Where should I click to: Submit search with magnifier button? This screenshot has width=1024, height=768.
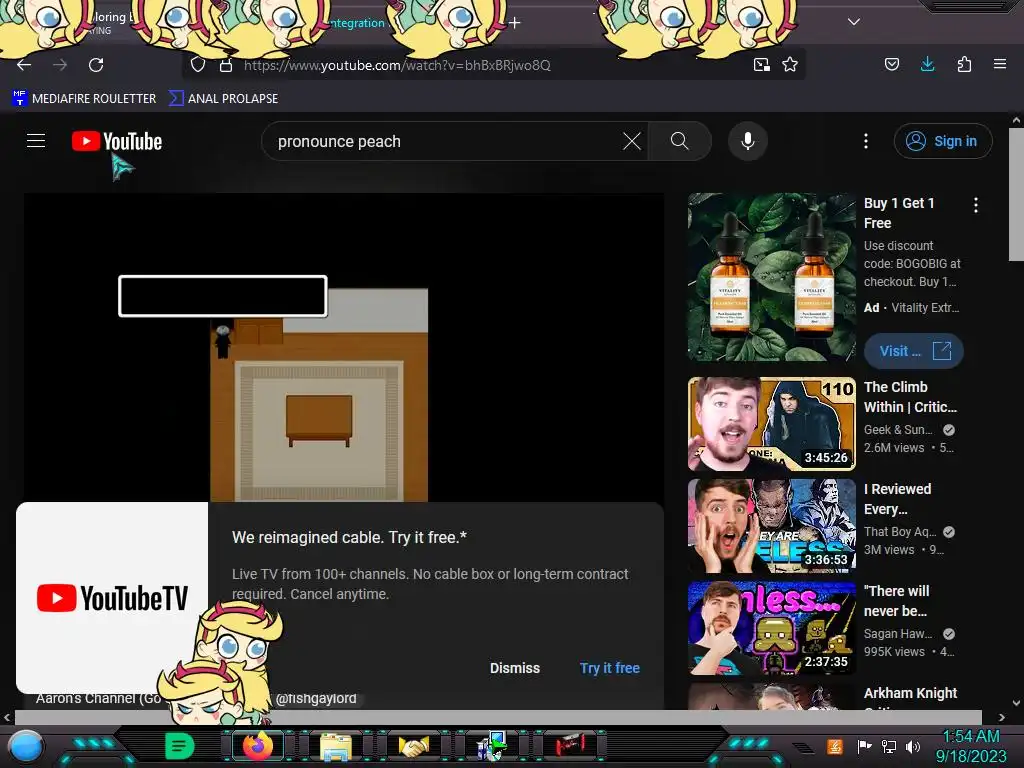pyautogui.click(x=680, y=141)
